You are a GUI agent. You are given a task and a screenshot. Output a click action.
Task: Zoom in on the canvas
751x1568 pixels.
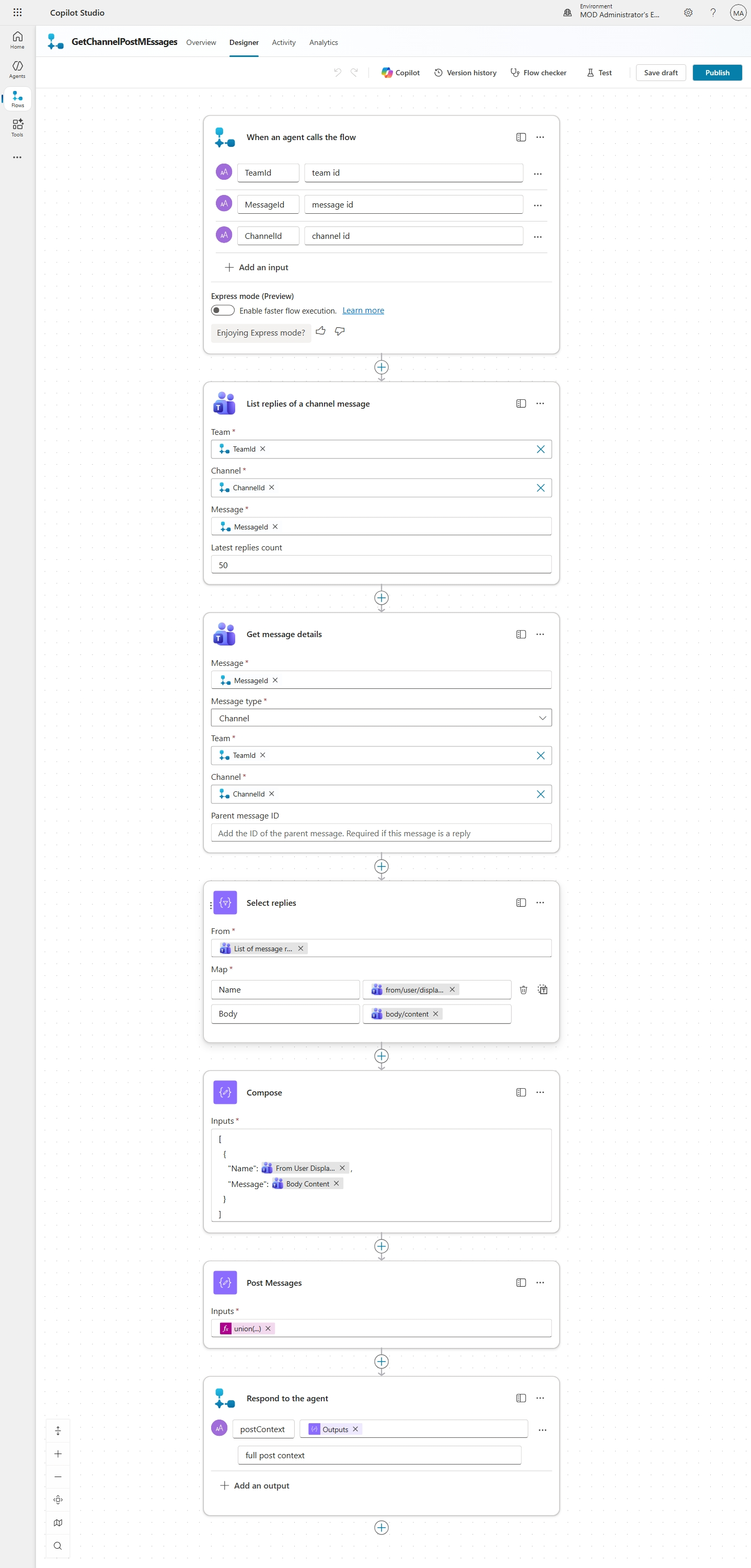coord(58,1454)
